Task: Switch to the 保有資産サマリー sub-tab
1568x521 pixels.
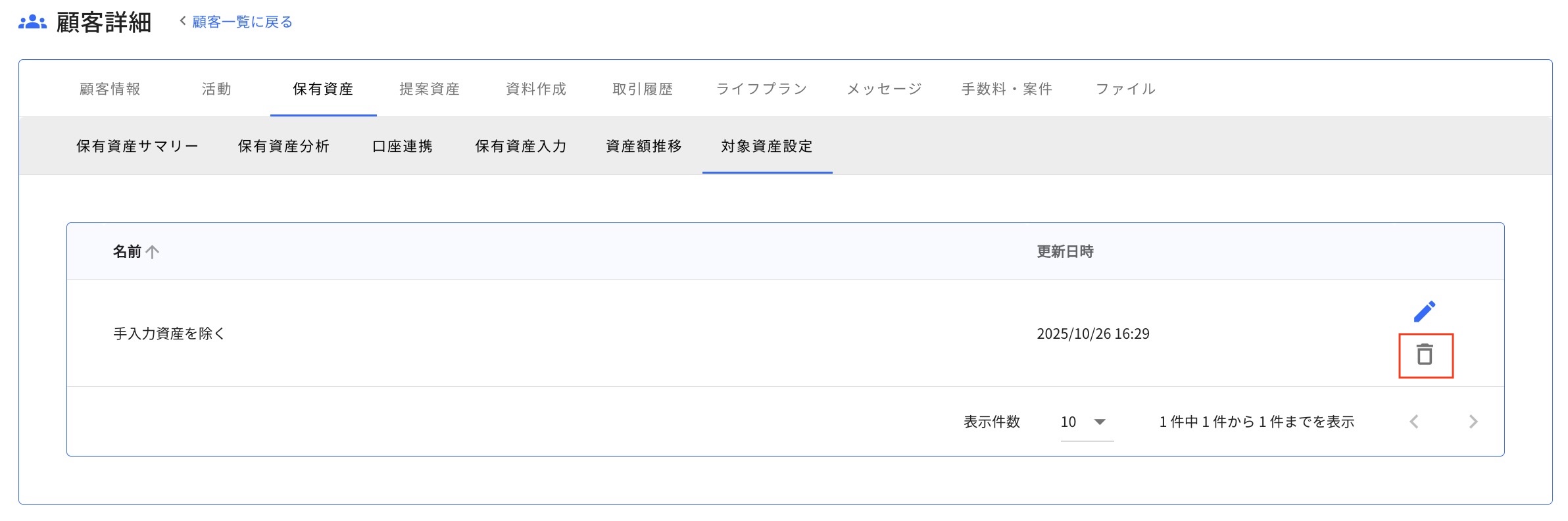Action: click(137, 146)
